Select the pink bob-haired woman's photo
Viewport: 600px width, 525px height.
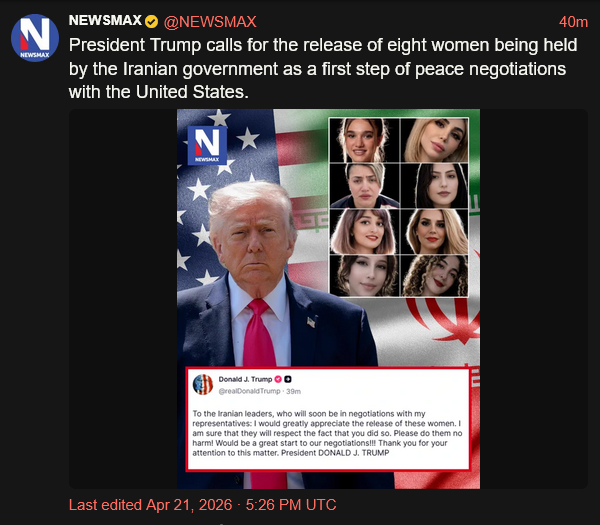[364, 232]
